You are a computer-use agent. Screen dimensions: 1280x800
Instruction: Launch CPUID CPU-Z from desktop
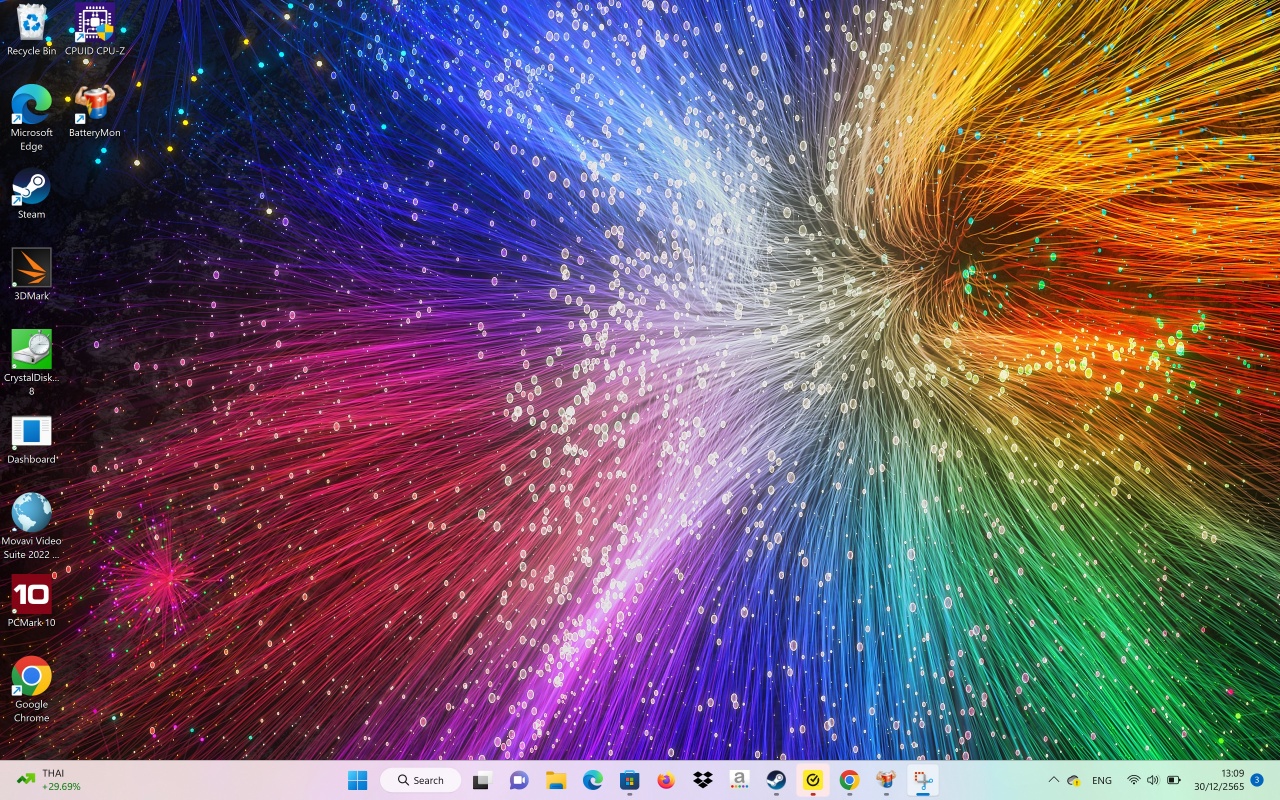tap(95, 30)
